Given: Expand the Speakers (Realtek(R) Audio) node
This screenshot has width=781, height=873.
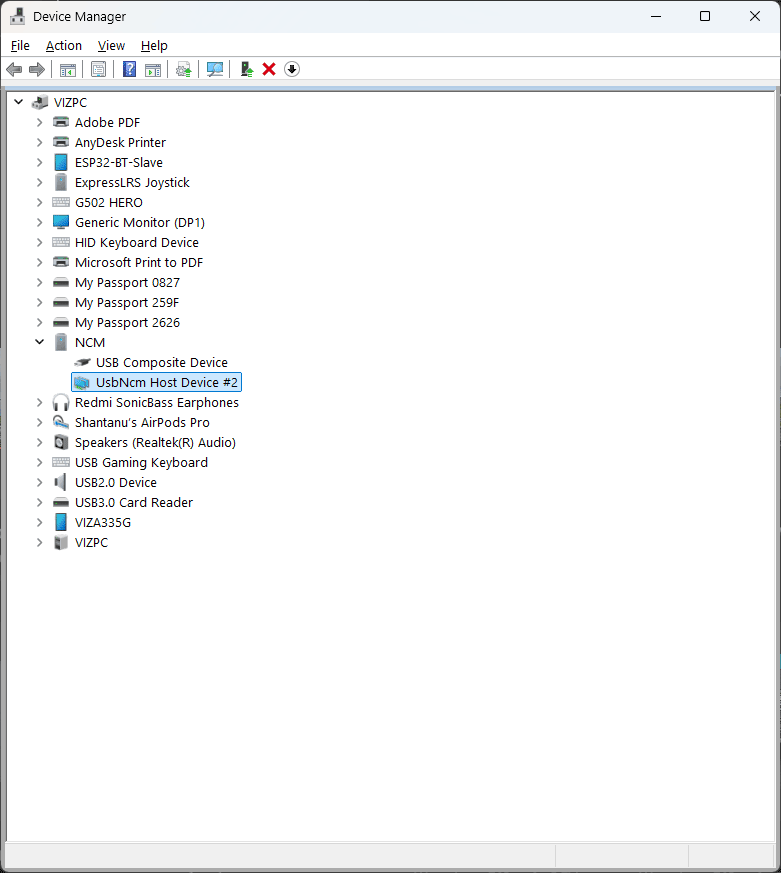Looking at the screenshot, I should point(40,443).
